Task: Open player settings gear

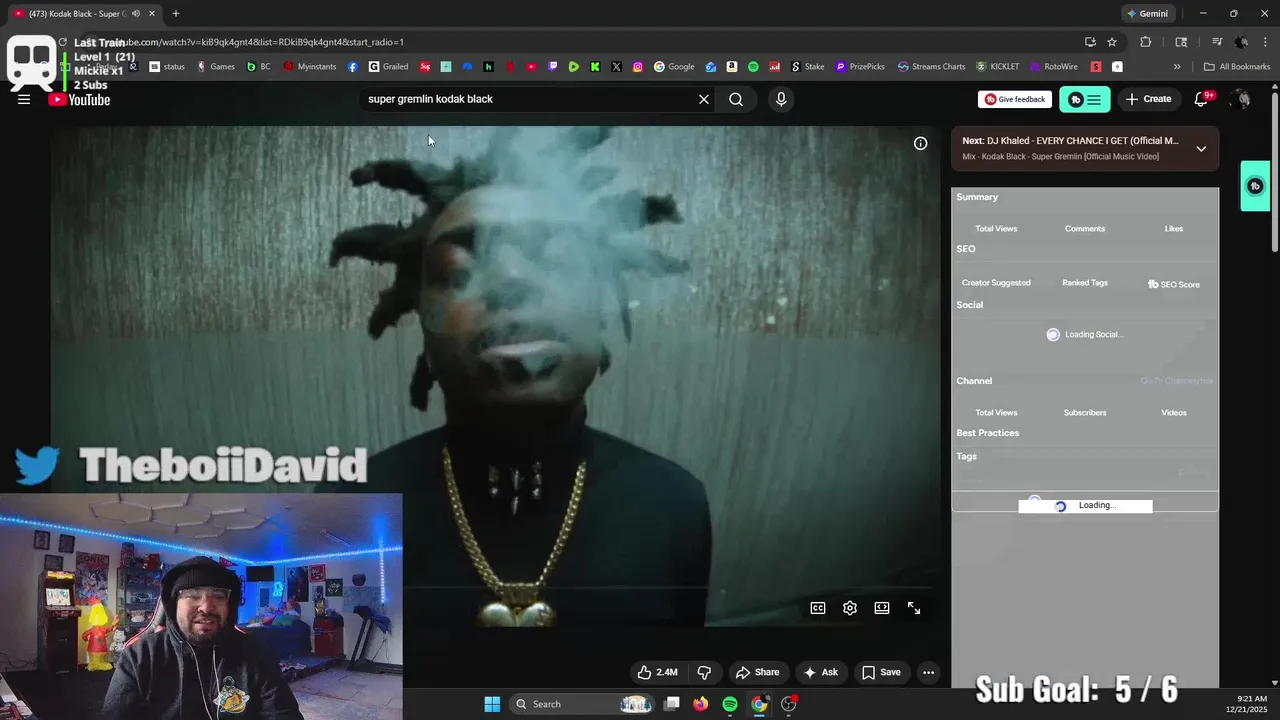Action: tap(850, 608)
